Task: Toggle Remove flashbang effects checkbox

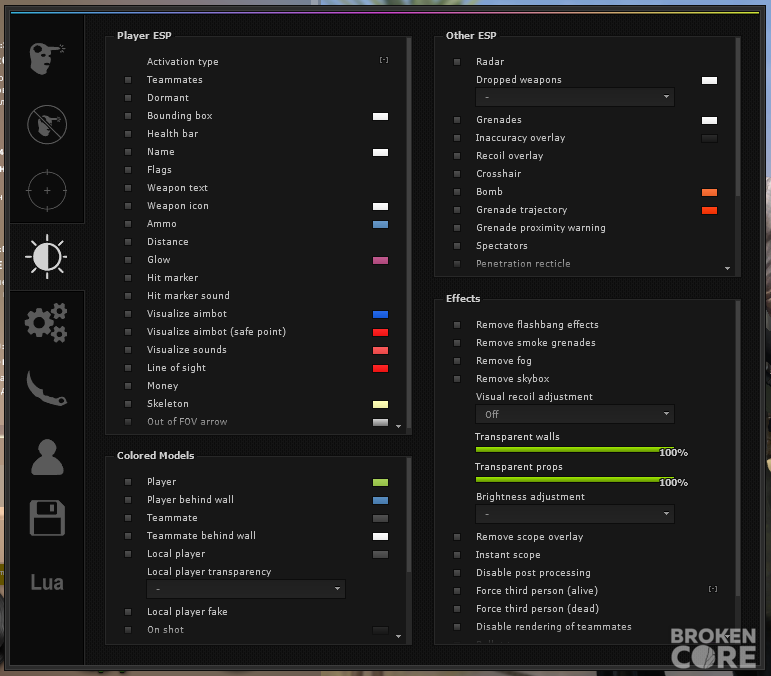Action: point(457,325)
